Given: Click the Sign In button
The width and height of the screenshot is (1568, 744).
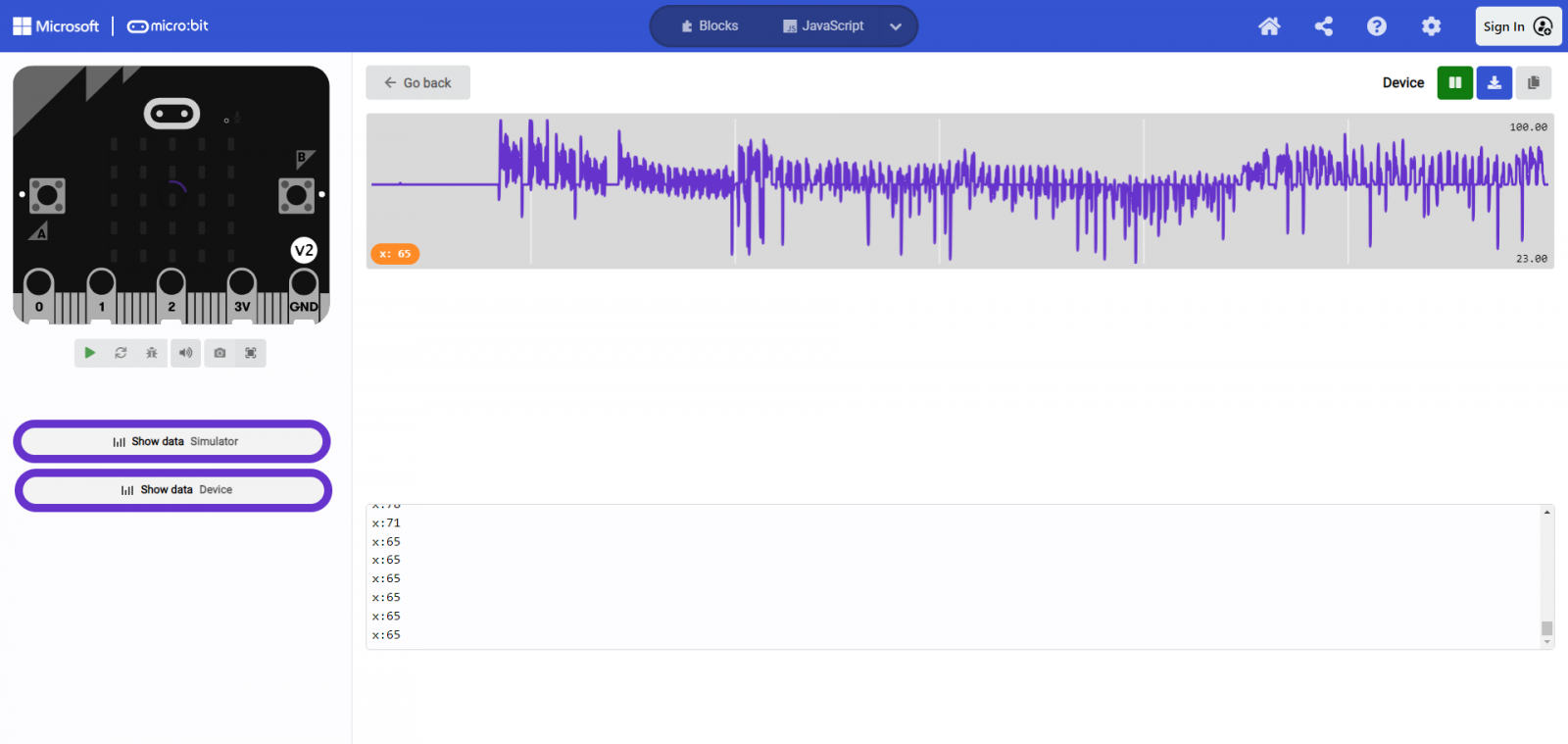Looking at the screenshot, I should tap(1518, 26).
